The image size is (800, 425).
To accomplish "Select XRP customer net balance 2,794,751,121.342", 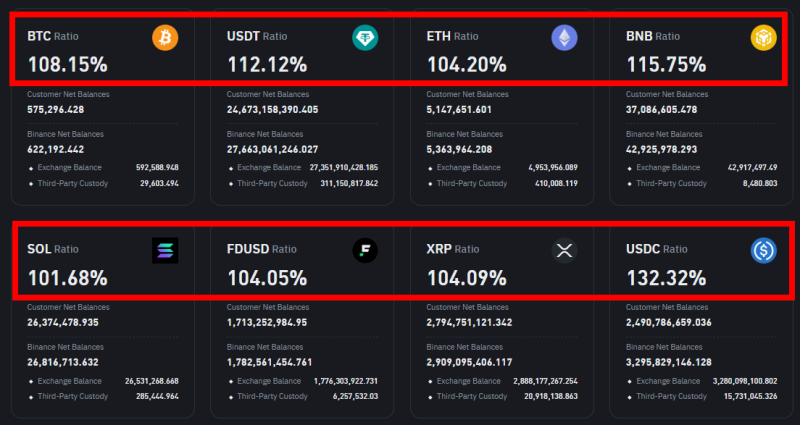I will tap(469, 322).
